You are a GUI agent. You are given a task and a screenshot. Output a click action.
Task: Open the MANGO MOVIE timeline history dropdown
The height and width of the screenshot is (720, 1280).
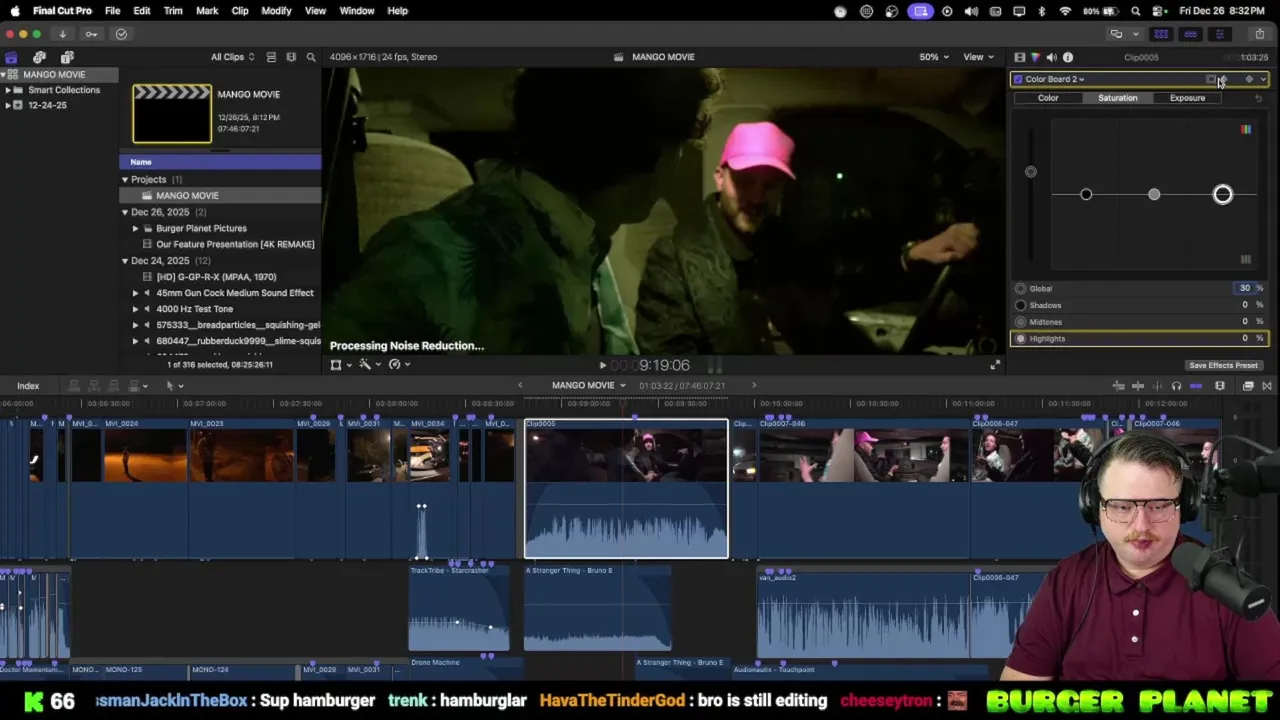point(589,386)
